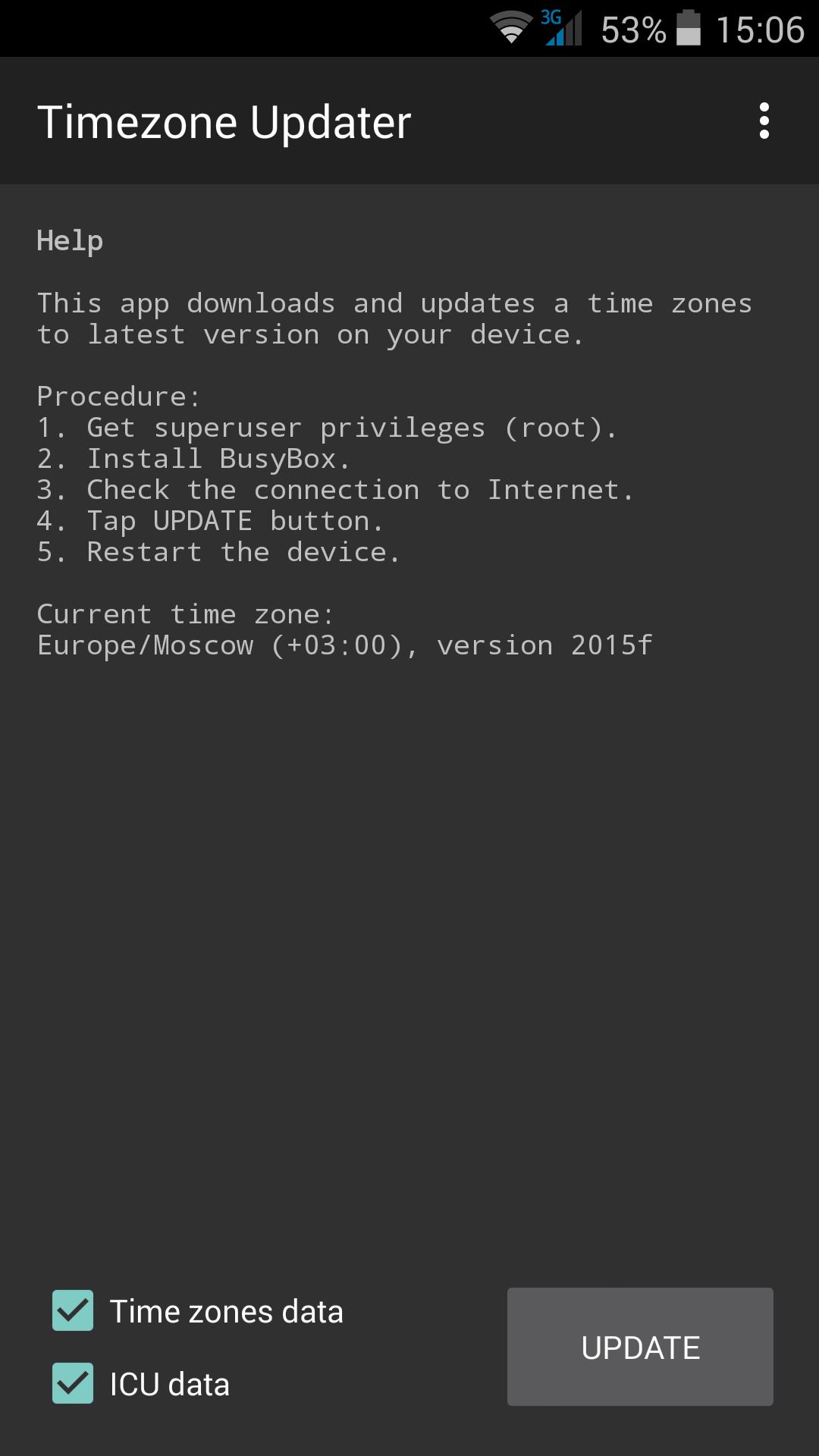Tap the Help heading
Viewport: 819px width, 1456px height.
pos(70,241)
